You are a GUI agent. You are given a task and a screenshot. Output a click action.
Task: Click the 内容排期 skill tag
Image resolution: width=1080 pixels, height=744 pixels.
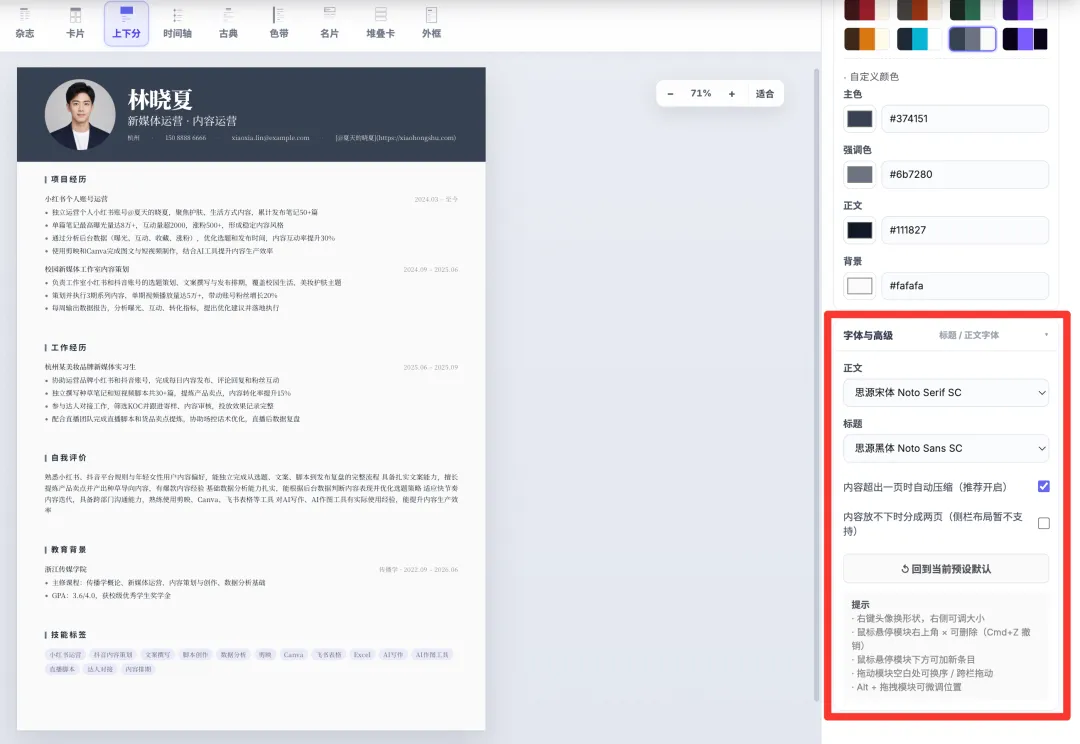click(138, 670)
